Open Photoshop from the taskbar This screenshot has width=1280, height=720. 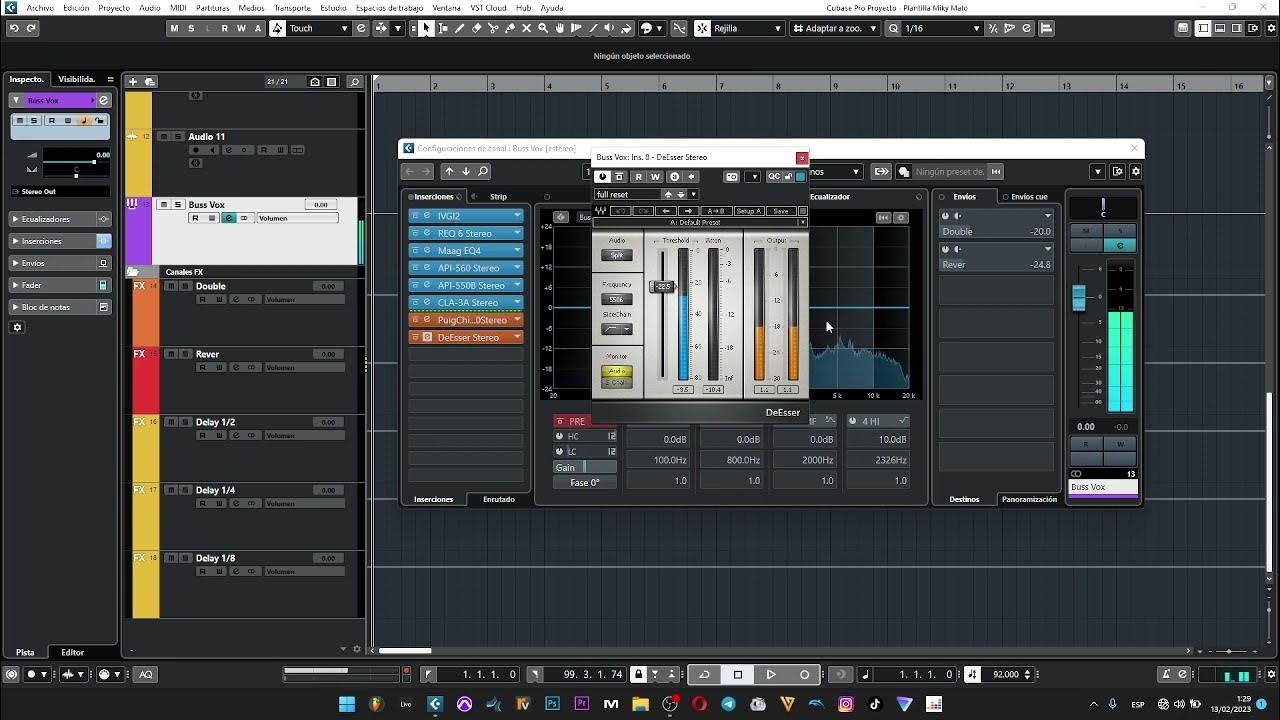coord(552,704)
